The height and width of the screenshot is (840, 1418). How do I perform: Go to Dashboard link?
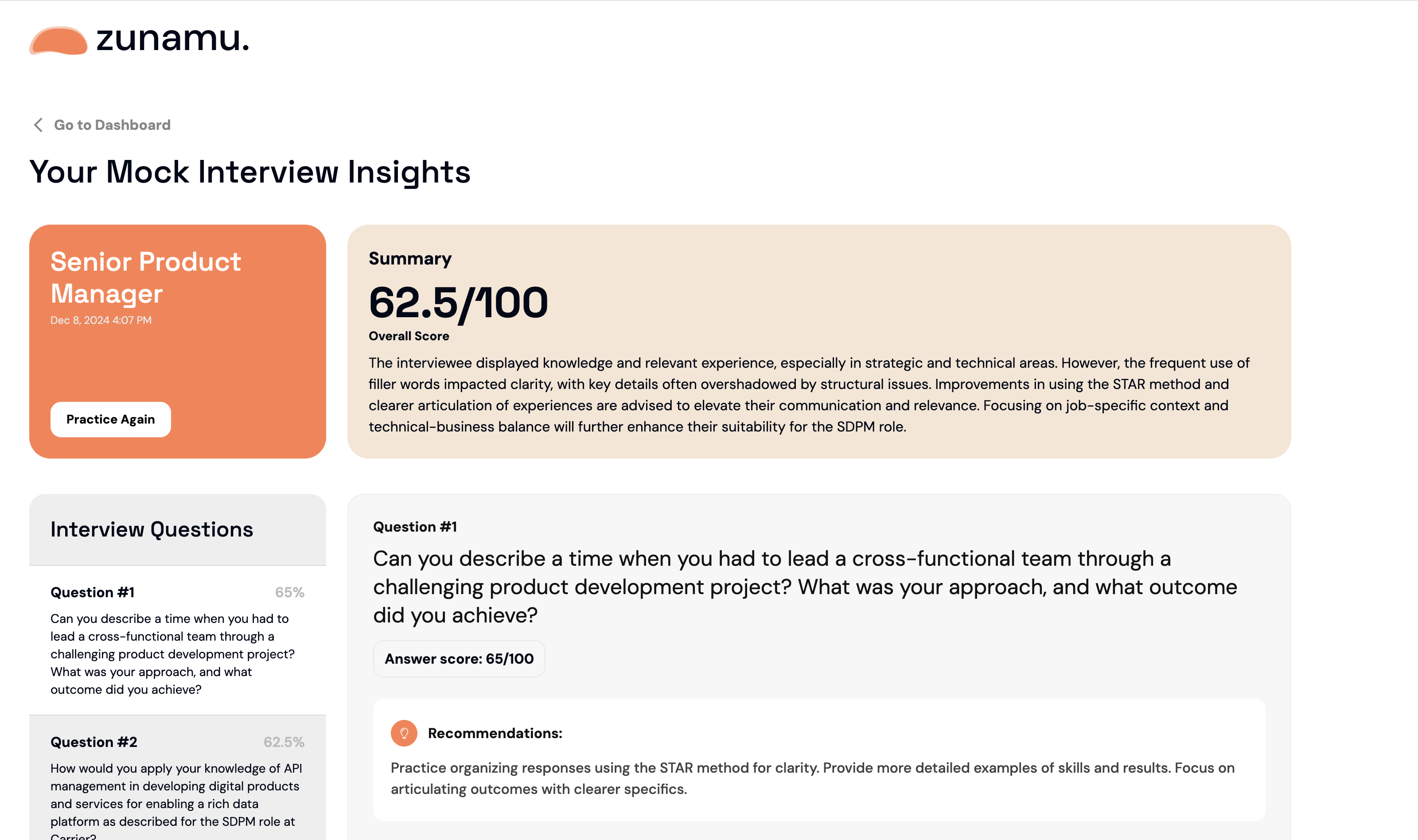click(x=112, y=125)
